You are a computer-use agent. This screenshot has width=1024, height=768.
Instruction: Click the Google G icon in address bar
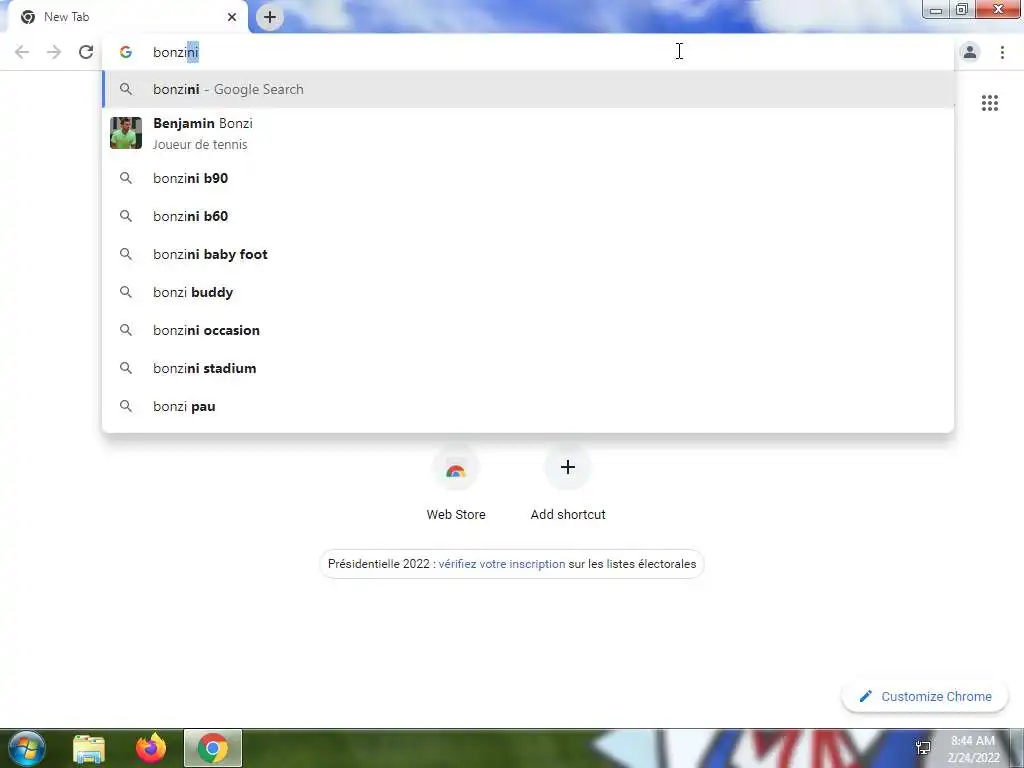coord(125,52)
